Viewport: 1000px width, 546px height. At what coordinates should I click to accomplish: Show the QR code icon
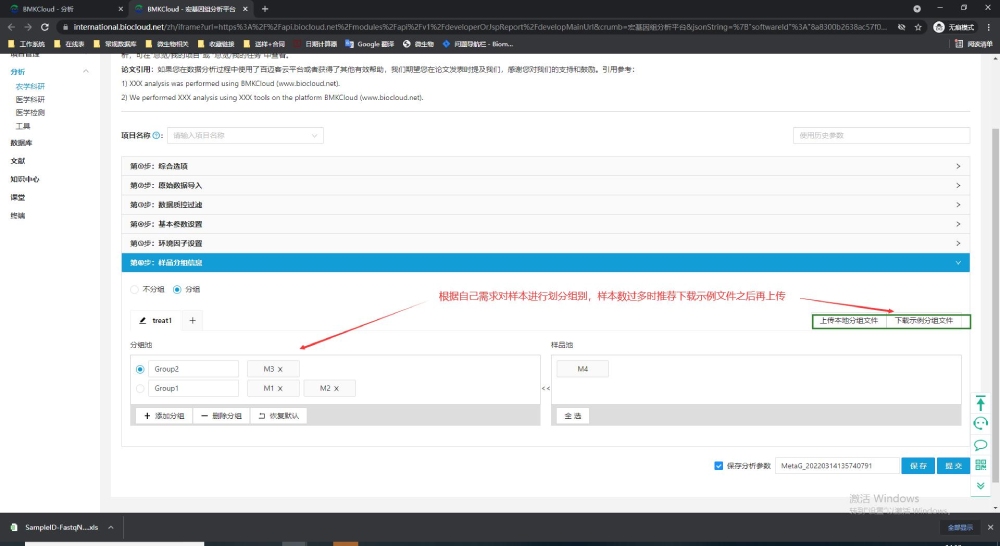pos(980,465)
